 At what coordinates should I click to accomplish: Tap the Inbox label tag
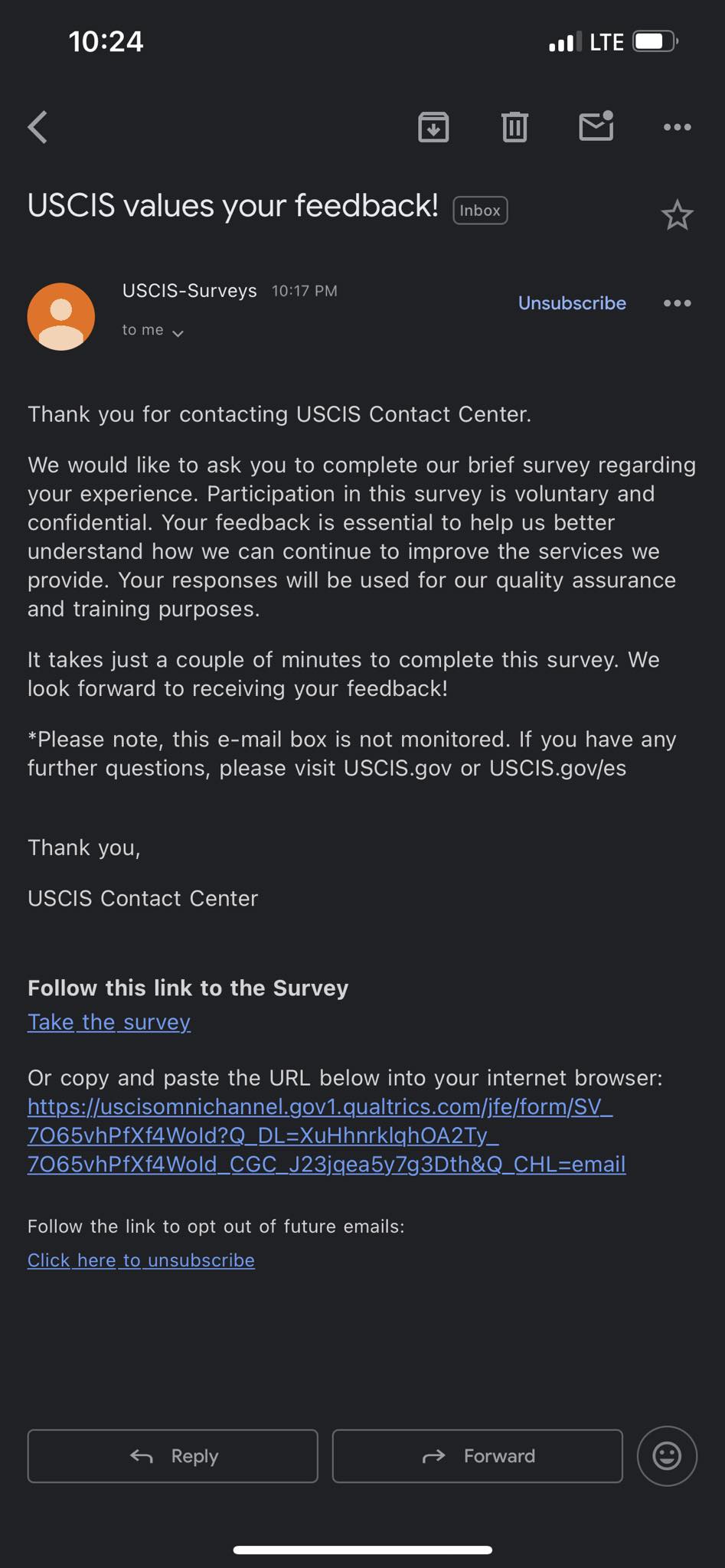pos(480,211)
